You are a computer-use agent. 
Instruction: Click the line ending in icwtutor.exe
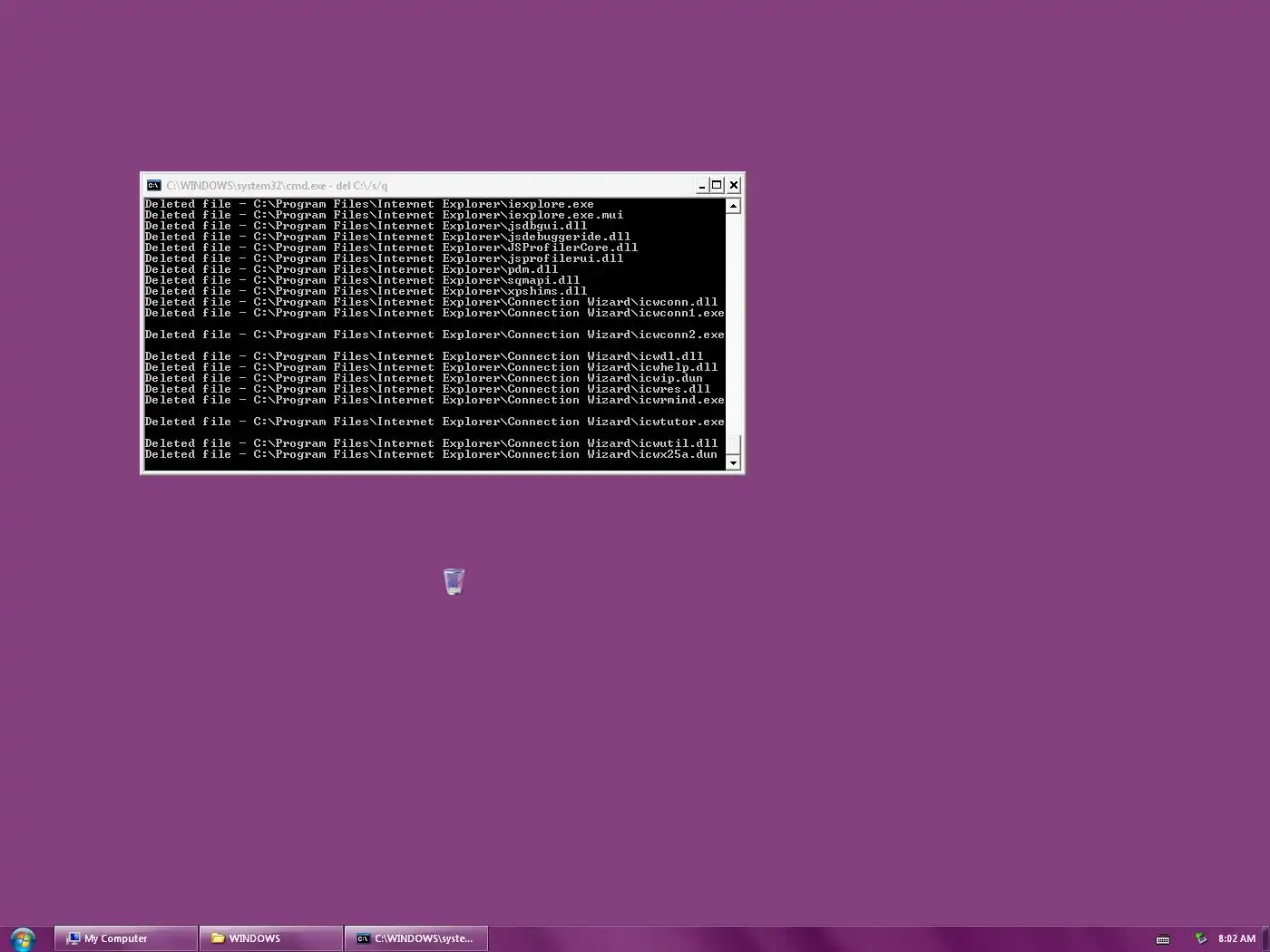click(x=435, y=422)
